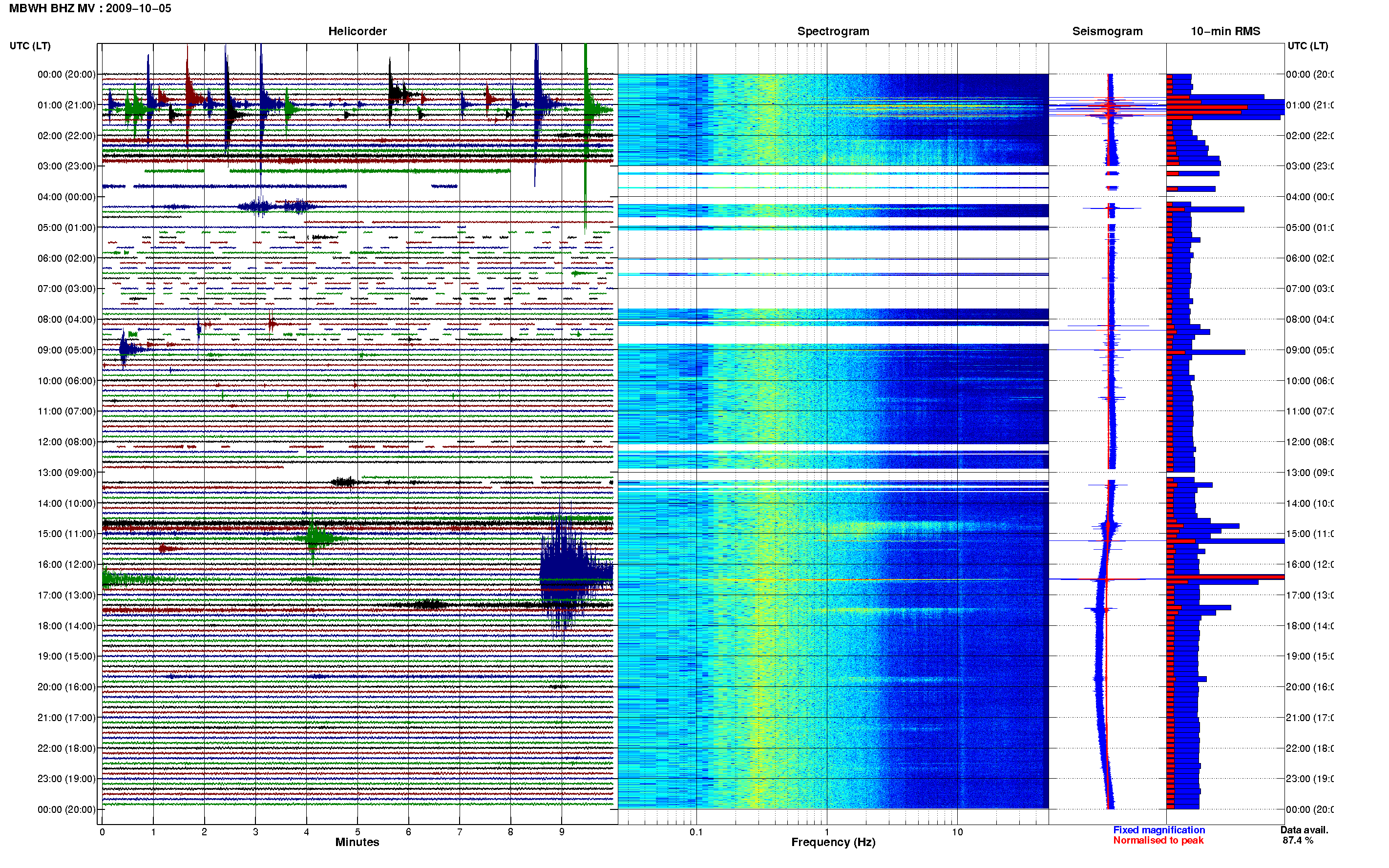The height and width of the screenshot is (868, 1389).
Task: Click left time label 14:00 (10:00)
Action: (x=66, y=503)
